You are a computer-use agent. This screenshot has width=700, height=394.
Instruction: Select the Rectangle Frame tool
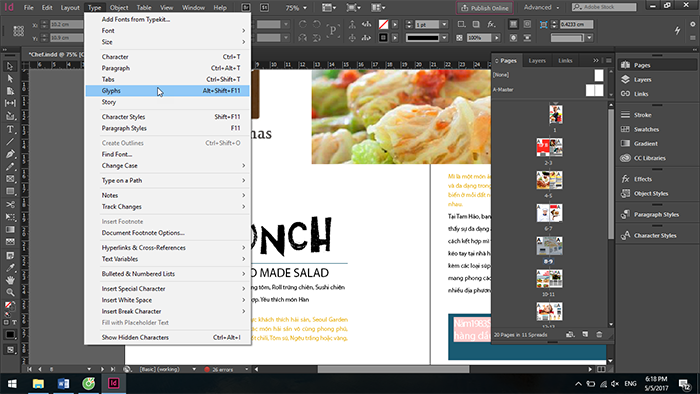click(x=10, y=179)
